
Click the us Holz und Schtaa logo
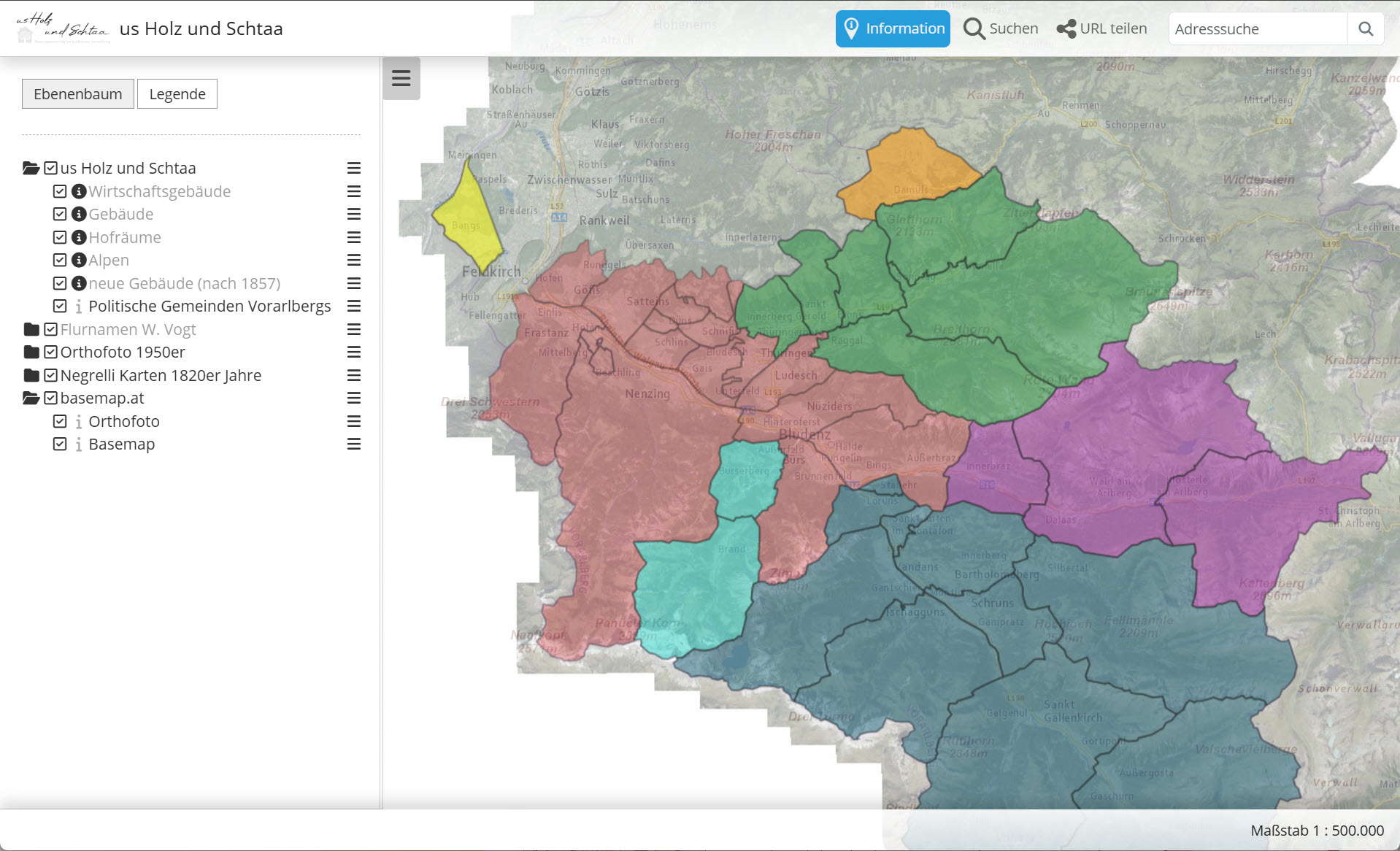[63, 28]
